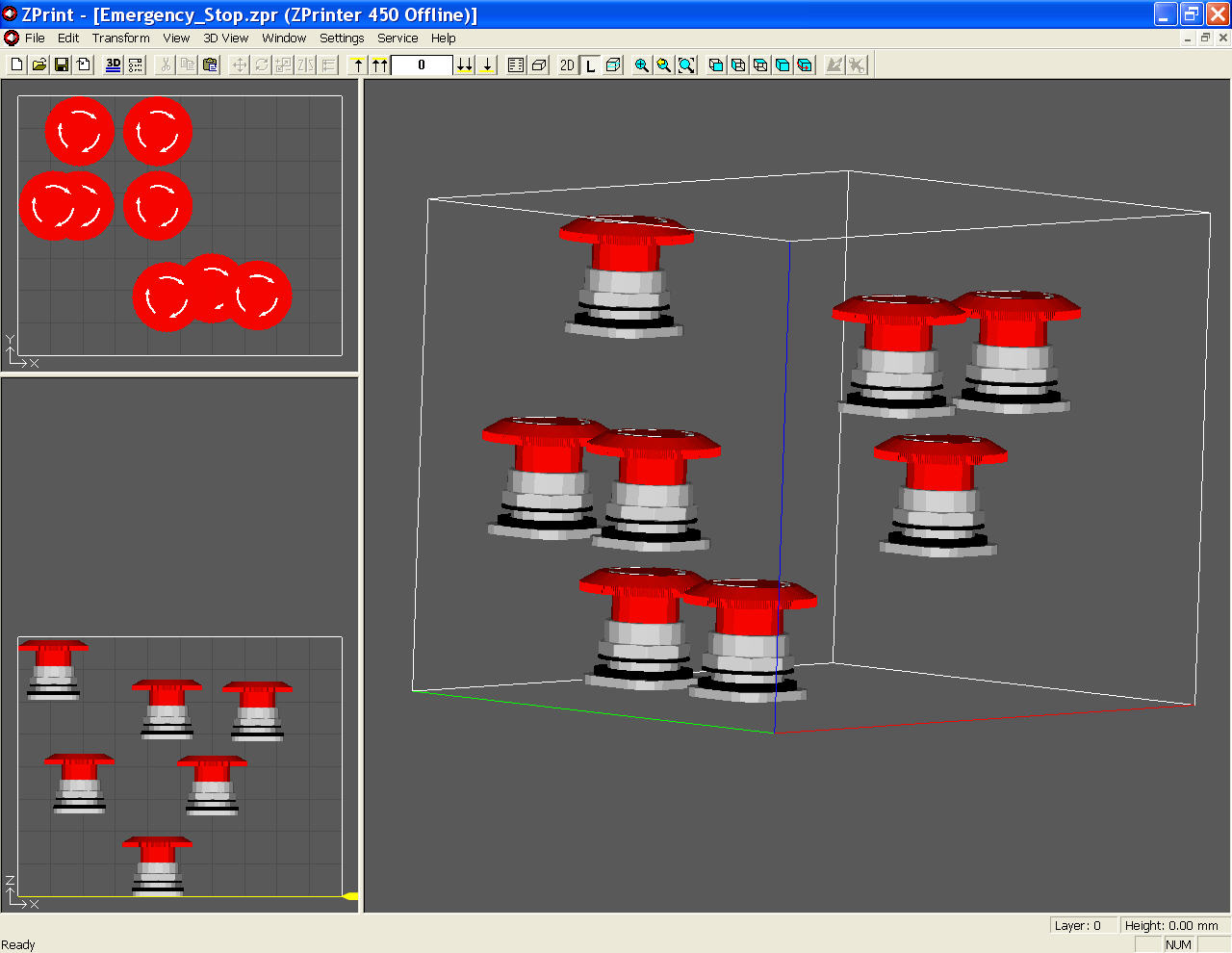Open the print report list icon
1232x953 pixels.
pyautogui.click(x=515, y=64)
